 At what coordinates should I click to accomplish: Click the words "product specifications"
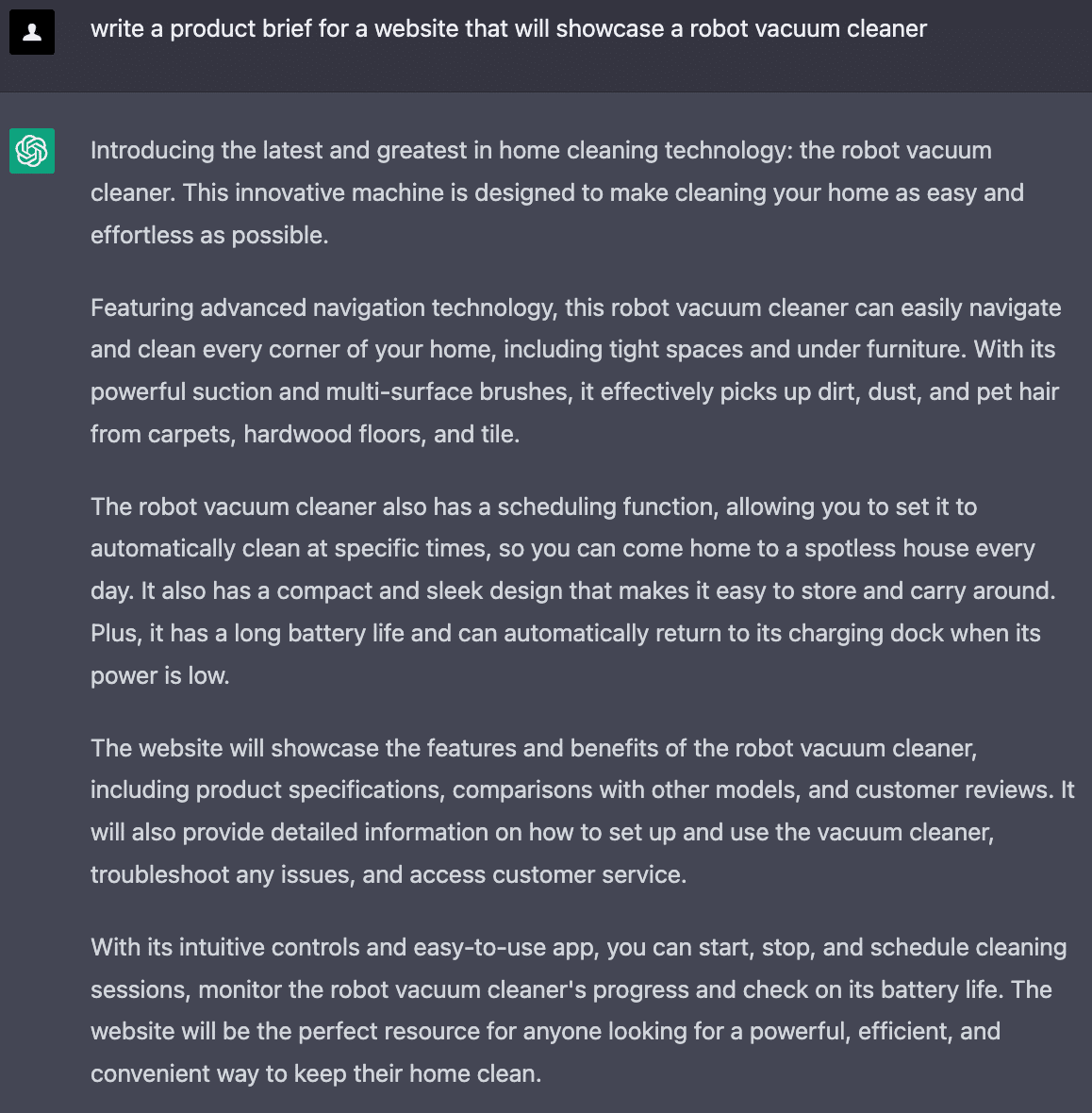[x=318, y=789]
